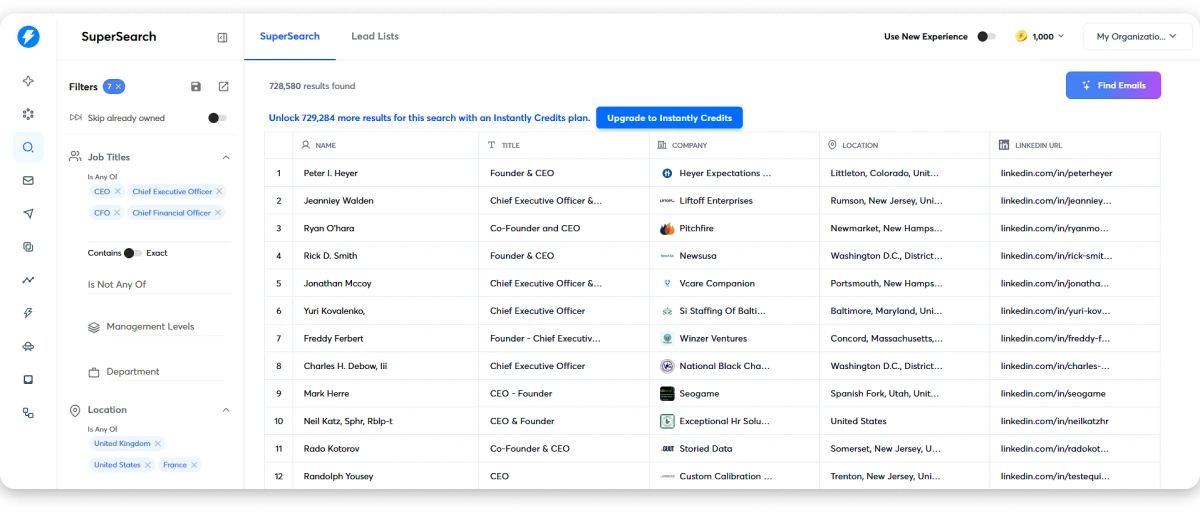This screenshot has height=512, width=1200.
Task: Select the Peter I. Heyer name
Action: [330, 173]
